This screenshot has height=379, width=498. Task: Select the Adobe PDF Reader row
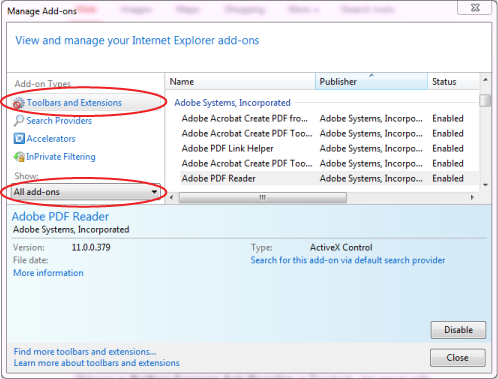329,179
